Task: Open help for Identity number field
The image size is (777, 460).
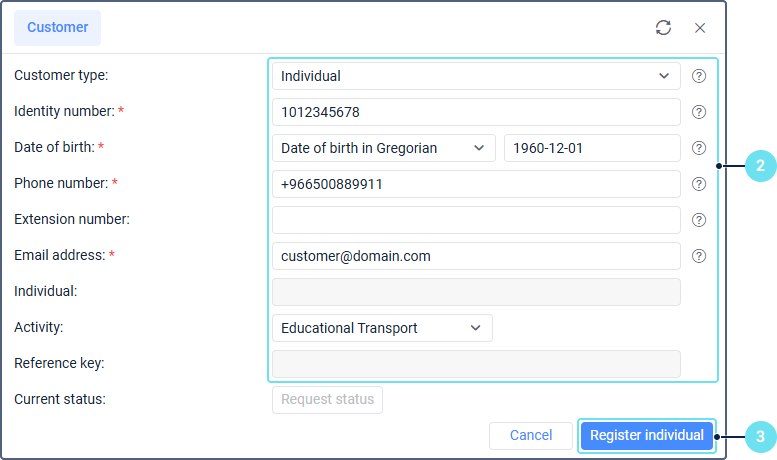Action: (699, 112)
